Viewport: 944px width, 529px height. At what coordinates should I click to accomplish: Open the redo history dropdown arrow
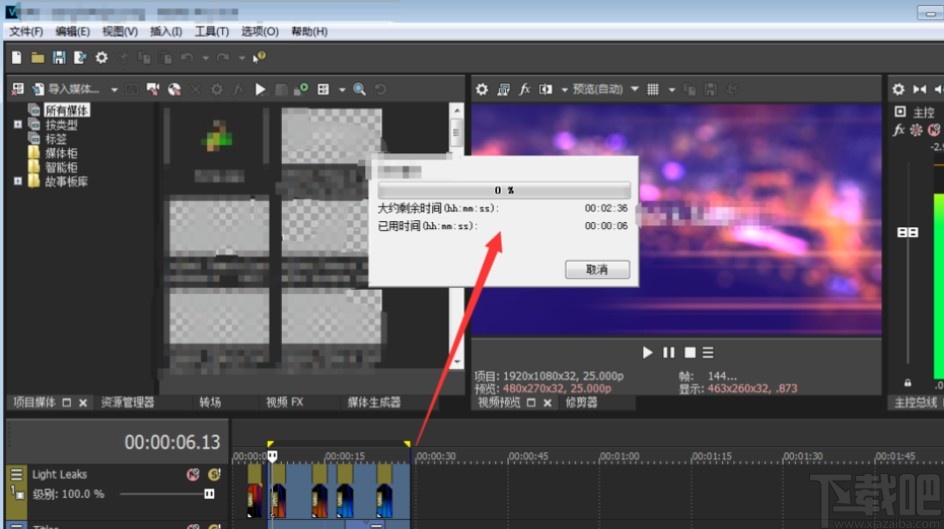(x=241, y=58)
